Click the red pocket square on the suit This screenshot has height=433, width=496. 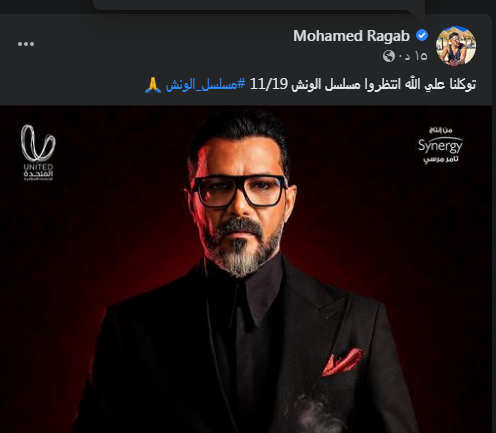(342, 362)
